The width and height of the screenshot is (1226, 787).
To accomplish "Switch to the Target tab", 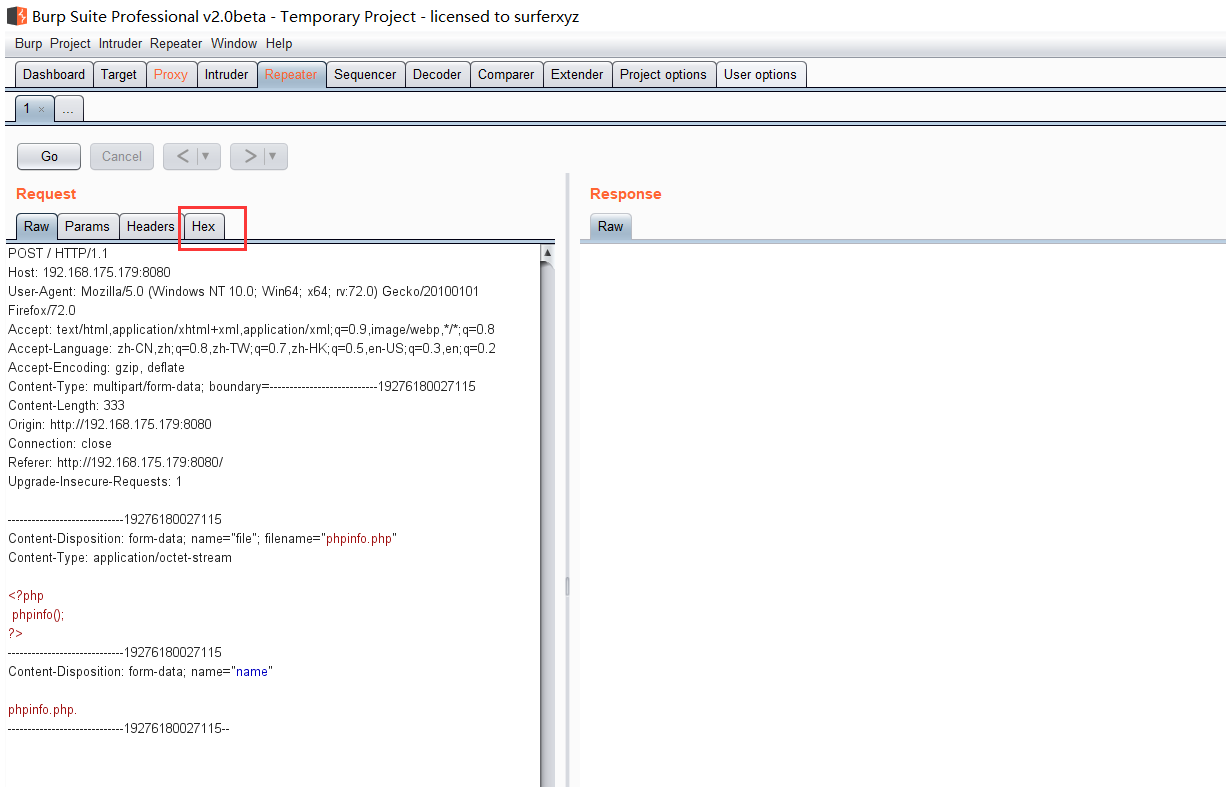I will click(x=119, y=75).
